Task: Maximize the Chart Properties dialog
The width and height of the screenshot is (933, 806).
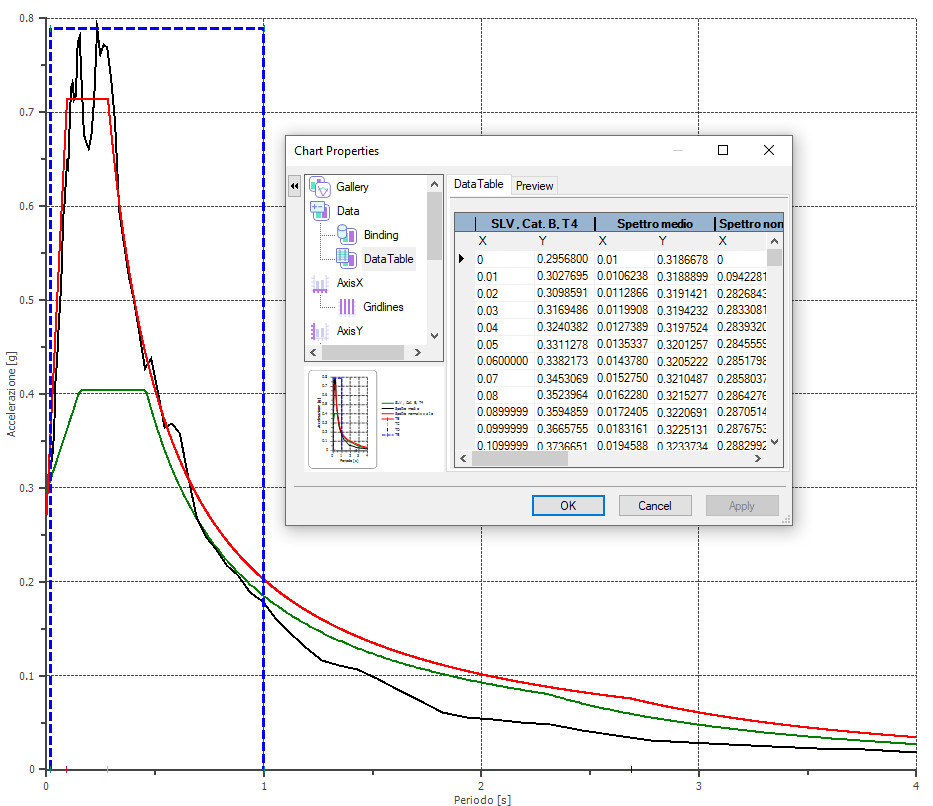Action: (723, 150)
